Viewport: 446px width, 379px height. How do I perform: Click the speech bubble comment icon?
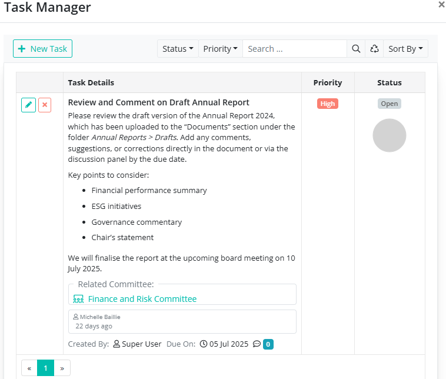point(256,344)
